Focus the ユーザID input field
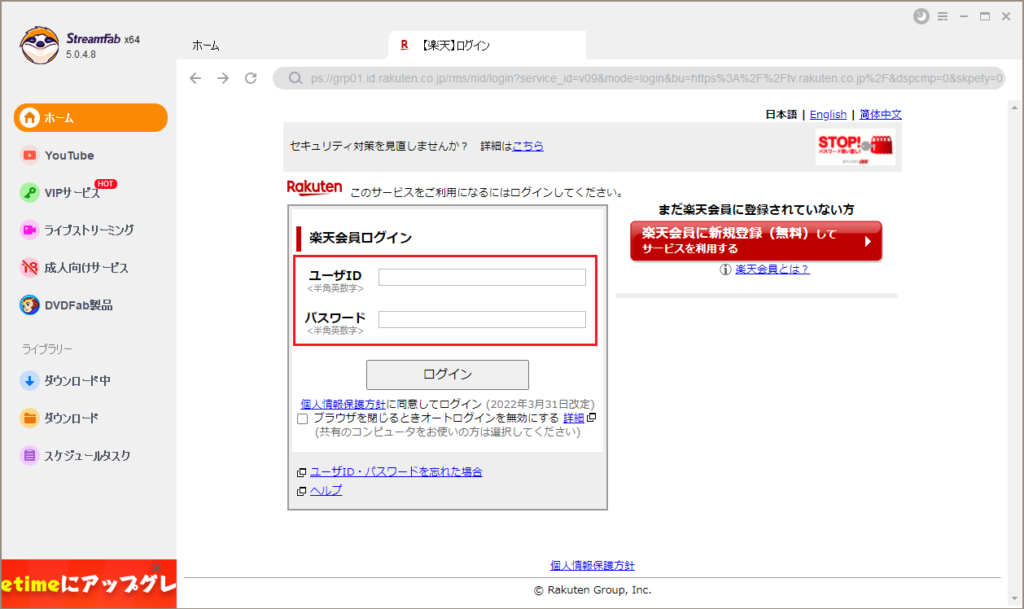 point(482,277)
